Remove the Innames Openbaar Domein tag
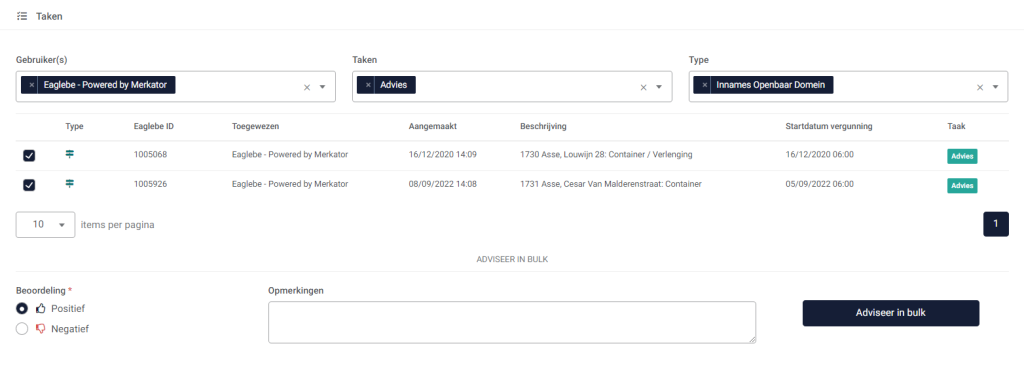 click(x=704, y=85)
